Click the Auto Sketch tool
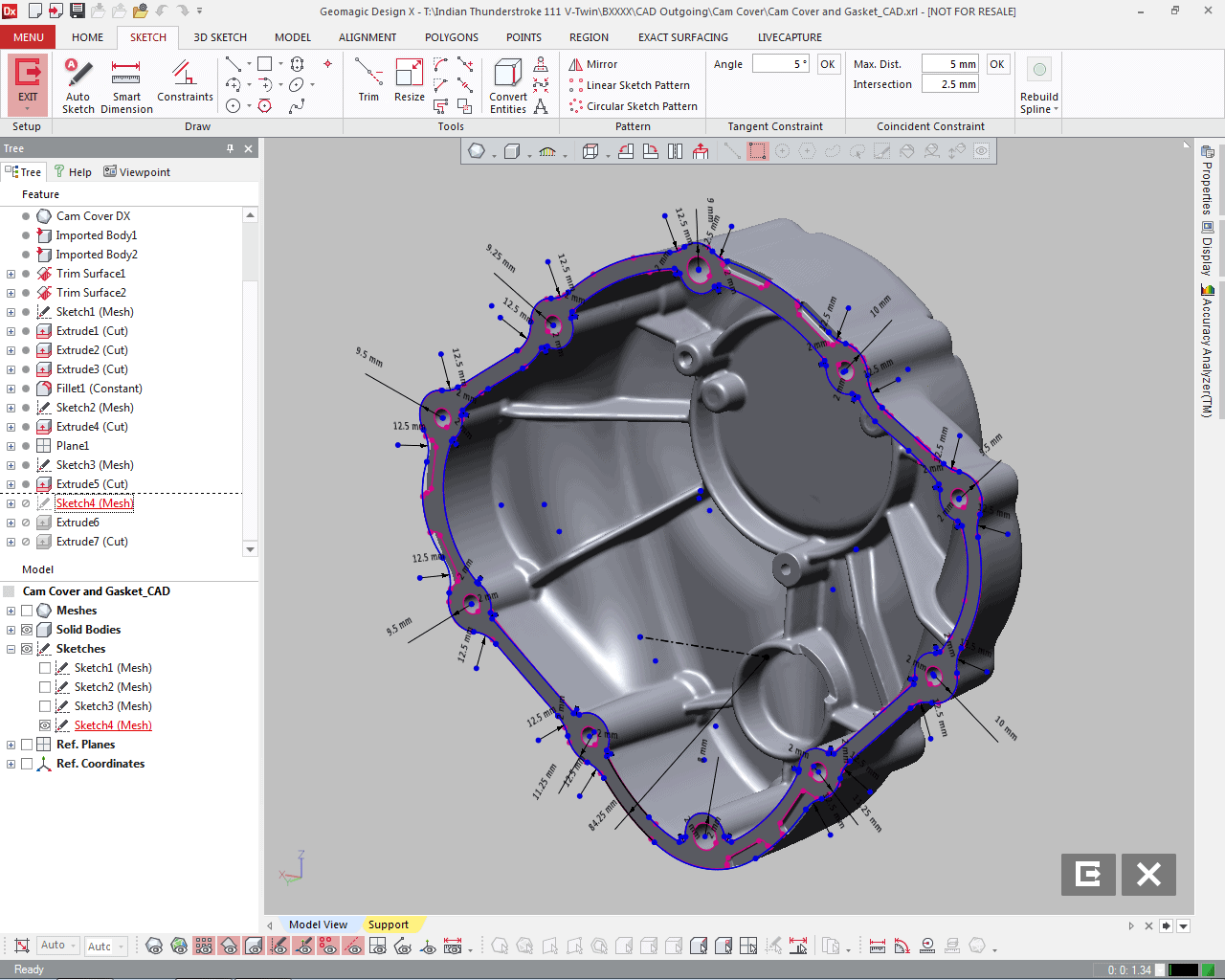The width and height of the screenshot is (1225, 980). 78,85
